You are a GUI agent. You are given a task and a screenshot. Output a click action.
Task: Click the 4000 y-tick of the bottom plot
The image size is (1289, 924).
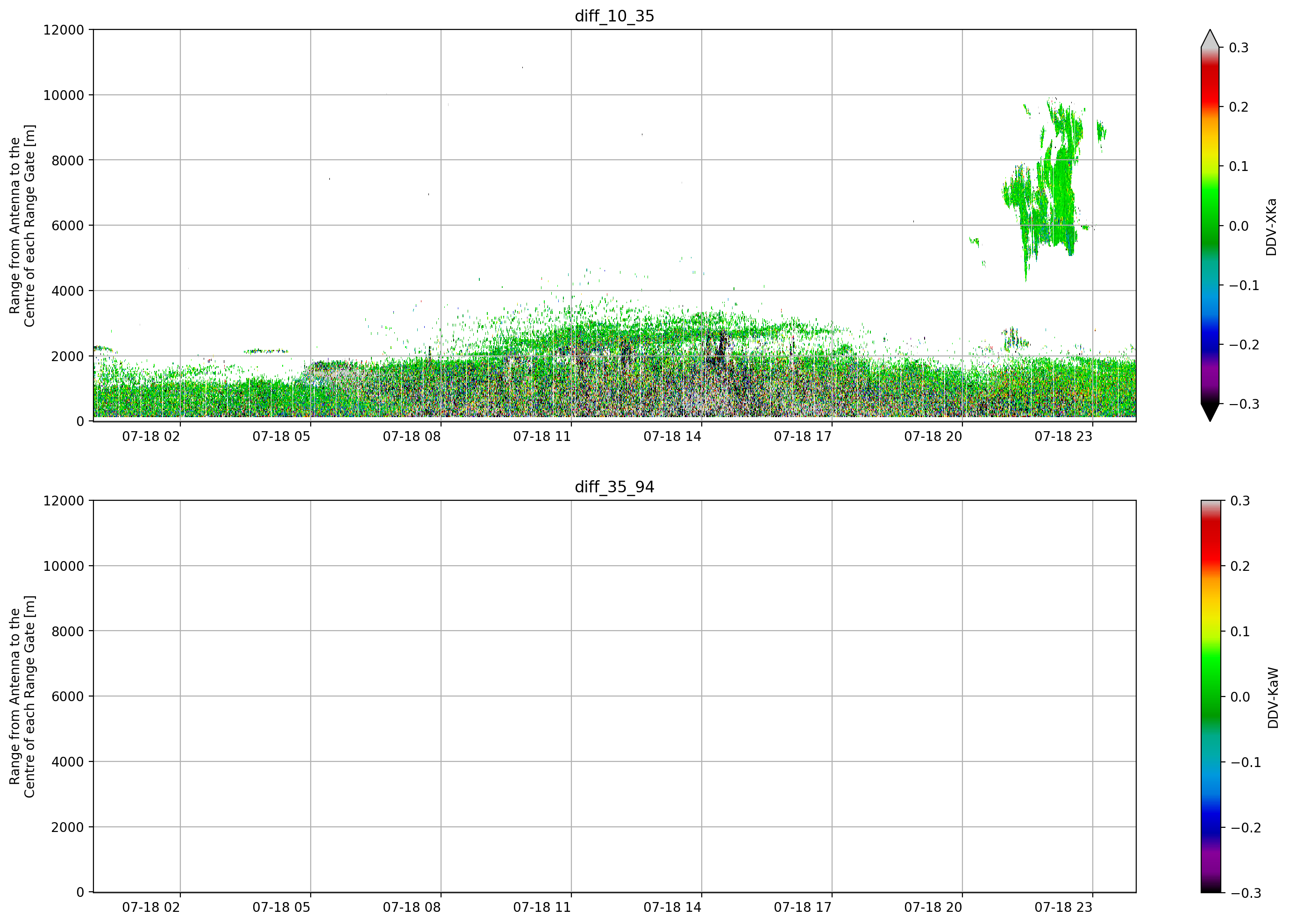click(x=68, y=761)
